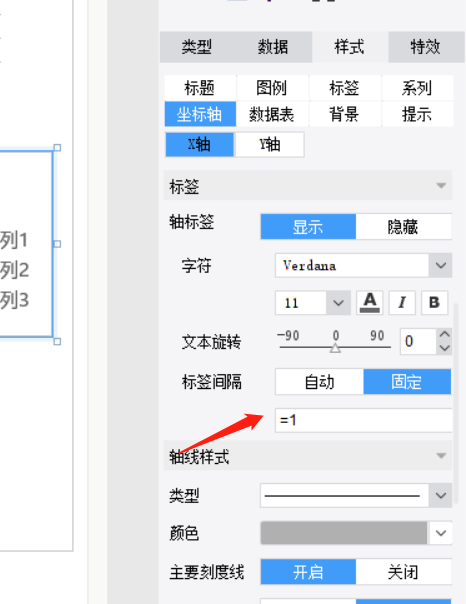Viewport: 466px width, 604px height.
Task: Open the 样式 tab
Action: (x=350, y=47)
